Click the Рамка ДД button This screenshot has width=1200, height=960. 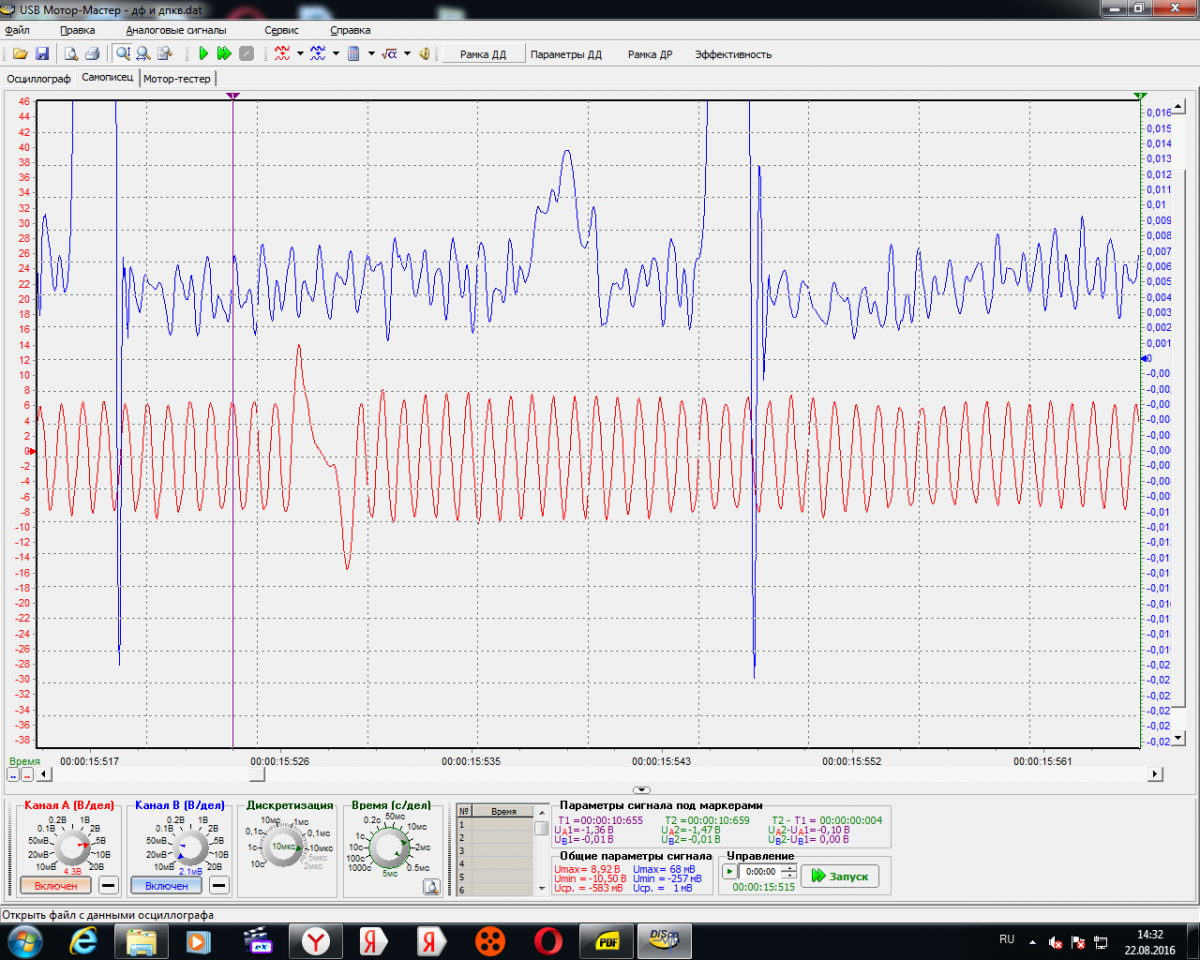(484, 54)
